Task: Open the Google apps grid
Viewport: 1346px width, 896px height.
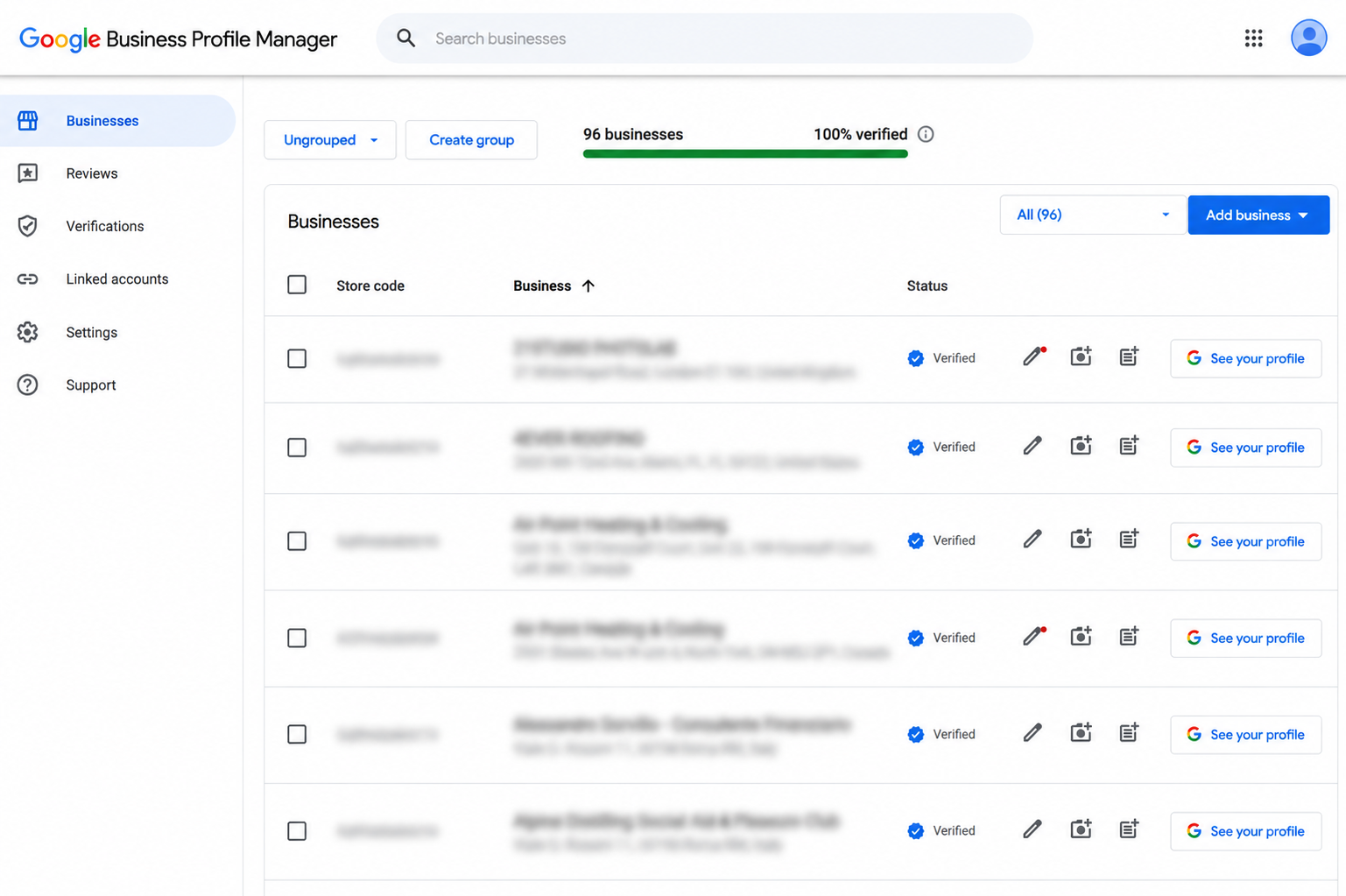Action: coord(1253,39)
